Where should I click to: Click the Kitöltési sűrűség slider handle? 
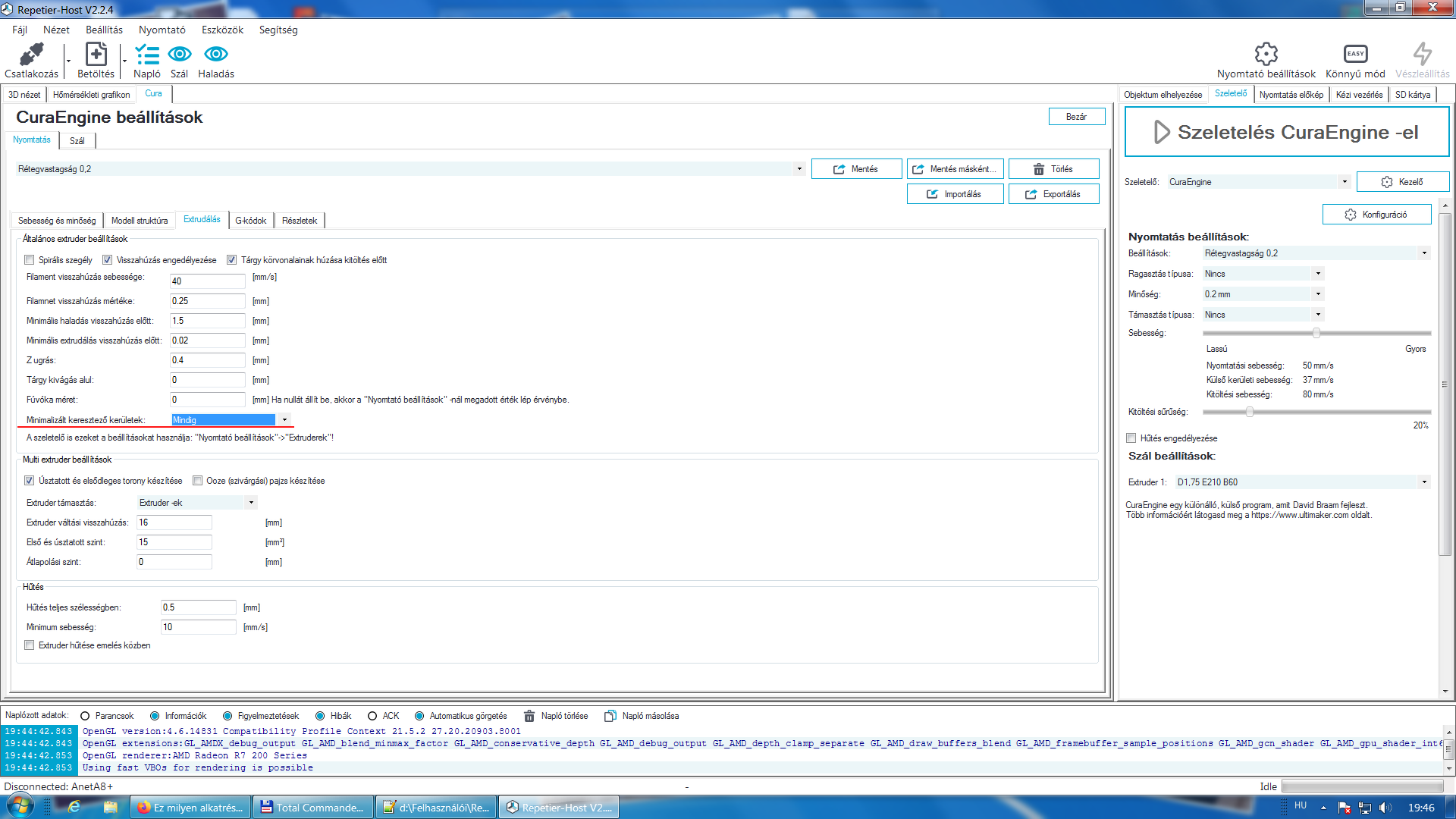coord(1249,412)
